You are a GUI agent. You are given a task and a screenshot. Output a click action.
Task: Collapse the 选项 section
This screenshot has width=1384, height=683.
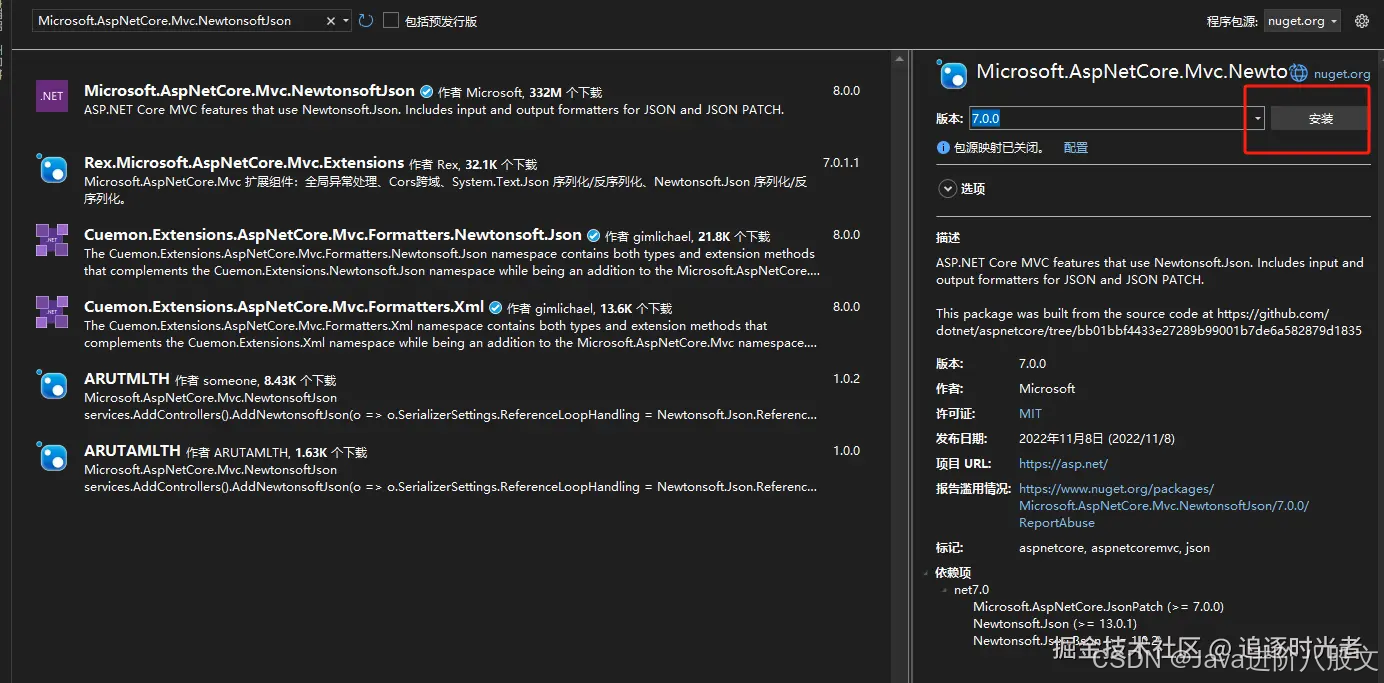[947, 188]
